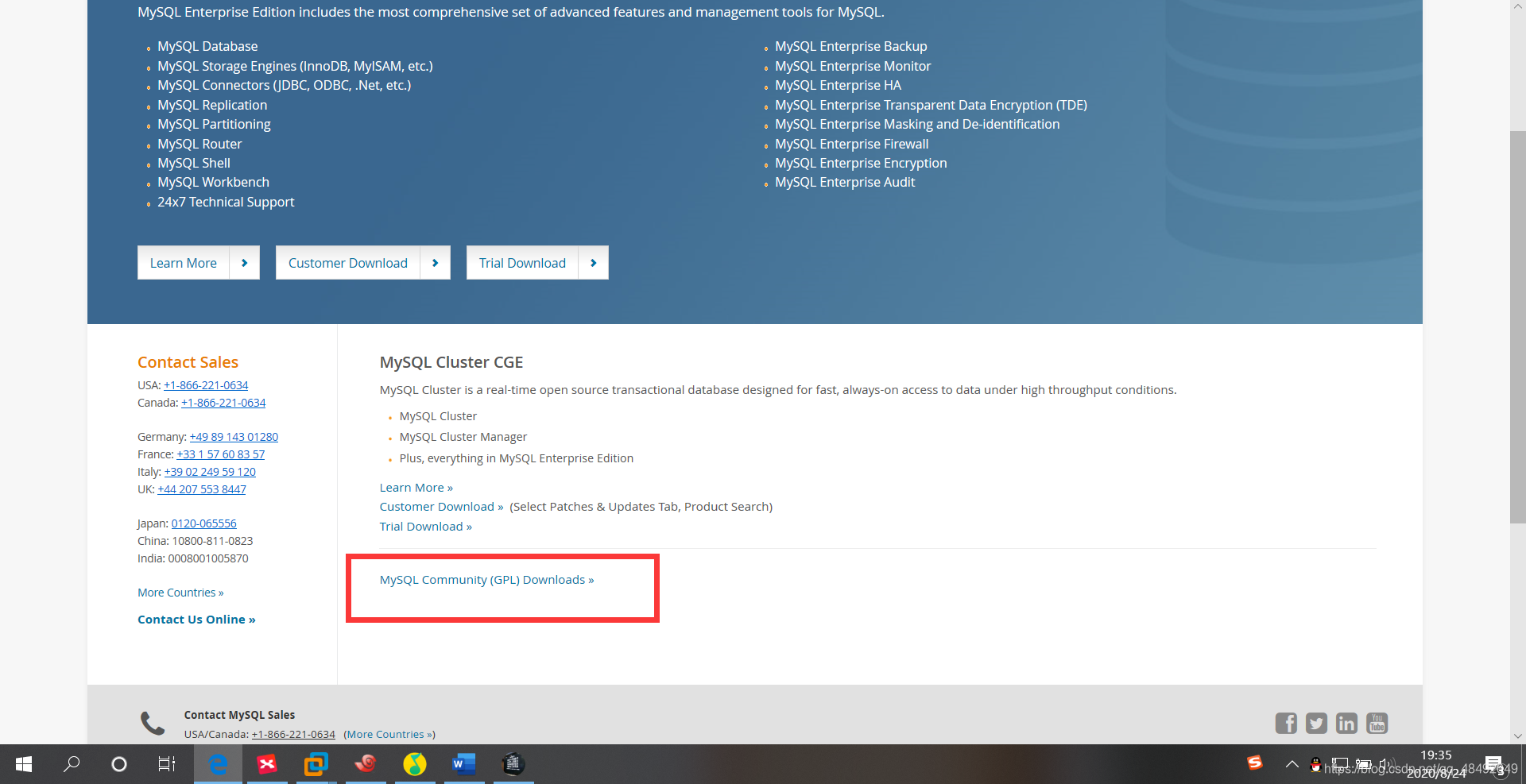1526x784 pixels.
Task: Select 'MySQL Enterprise Monitor' list text
Action: (x=853, y=66)
